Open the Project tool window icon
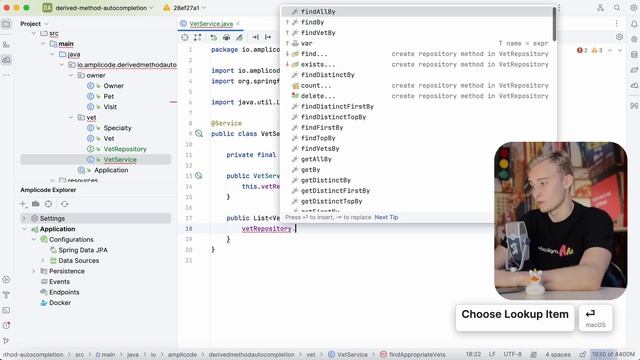 7,24
